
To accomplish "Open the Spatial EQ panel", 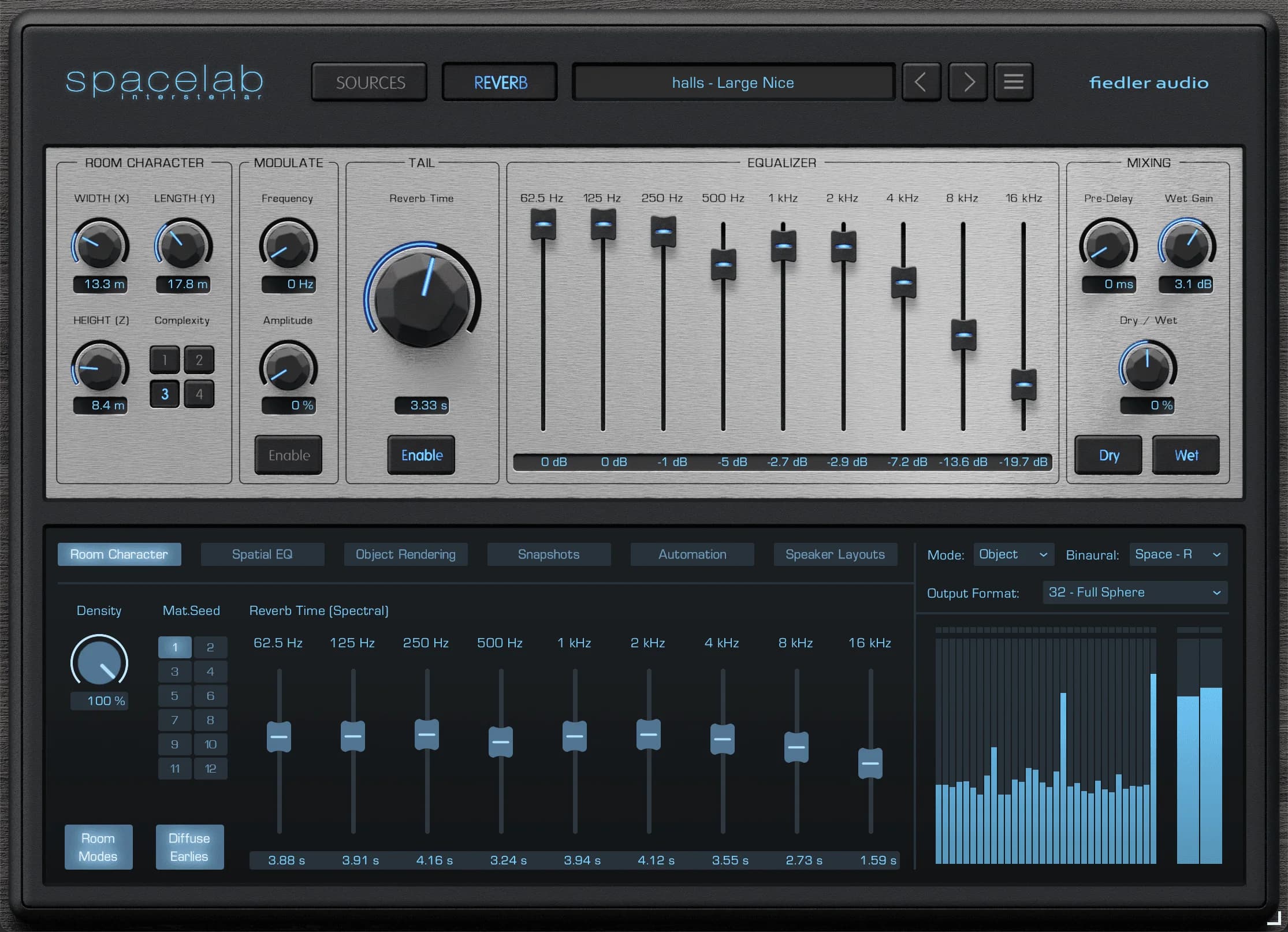I will (262, 554).
